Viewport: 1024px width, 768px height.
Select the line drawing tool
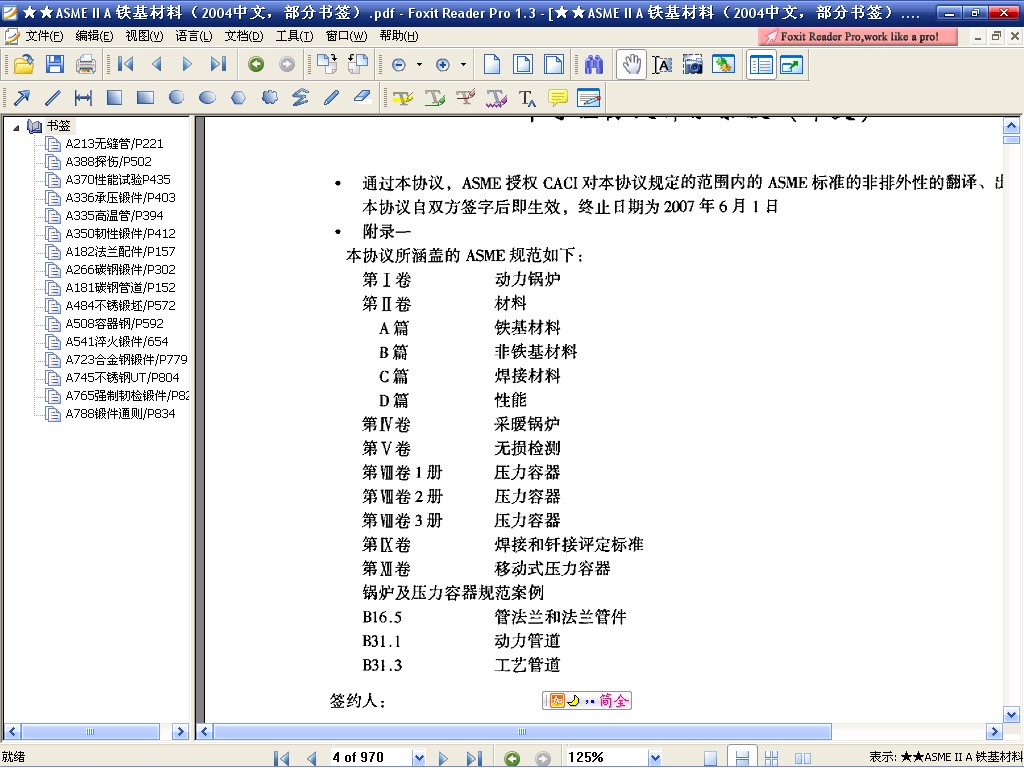[53, 98]
